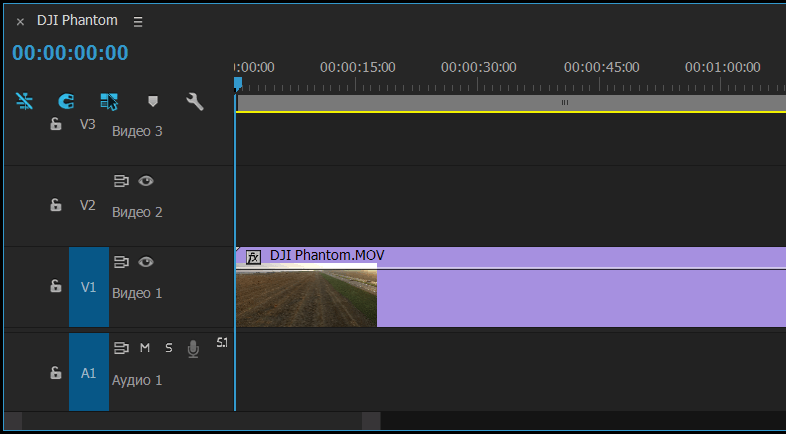The height and width of the screenshot is (434, 786).
Task: Click the blue playhead marker on ruler
Action: coord(238,84)
